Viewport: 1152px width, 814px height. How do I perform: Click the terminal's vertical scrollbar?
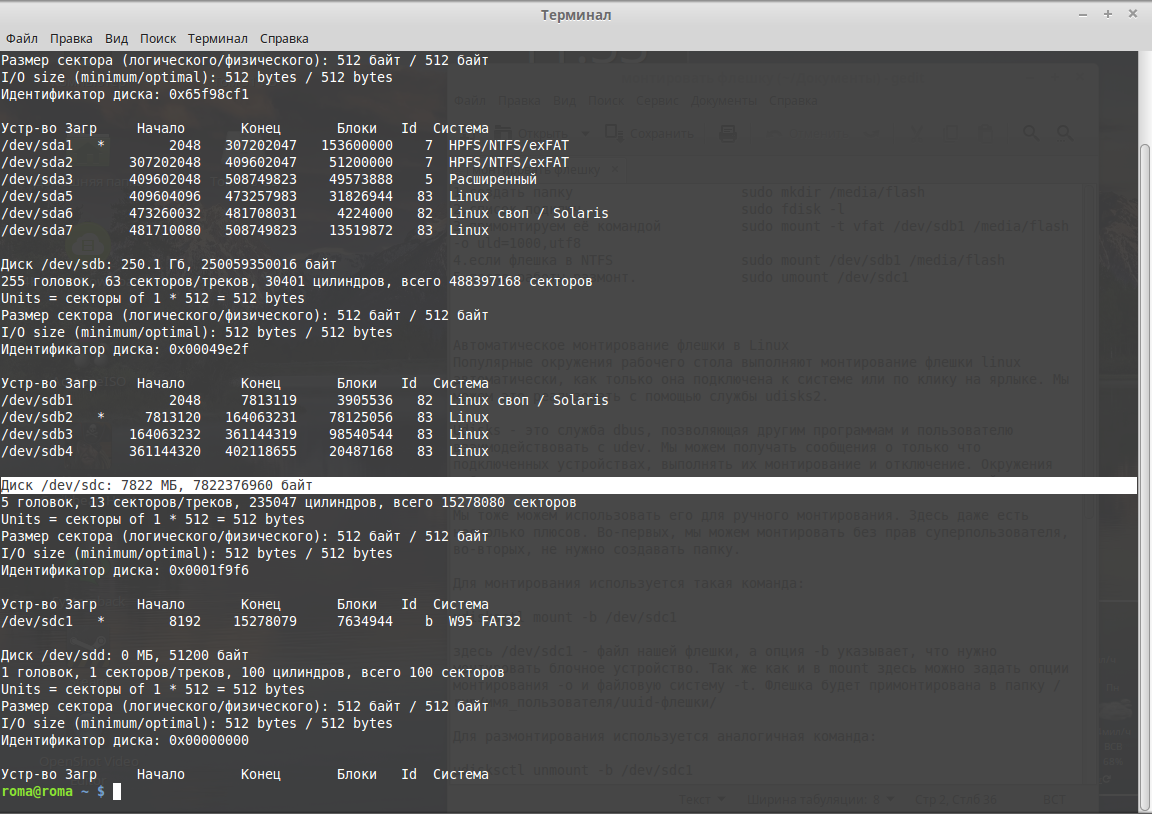tap(1145, 400)
